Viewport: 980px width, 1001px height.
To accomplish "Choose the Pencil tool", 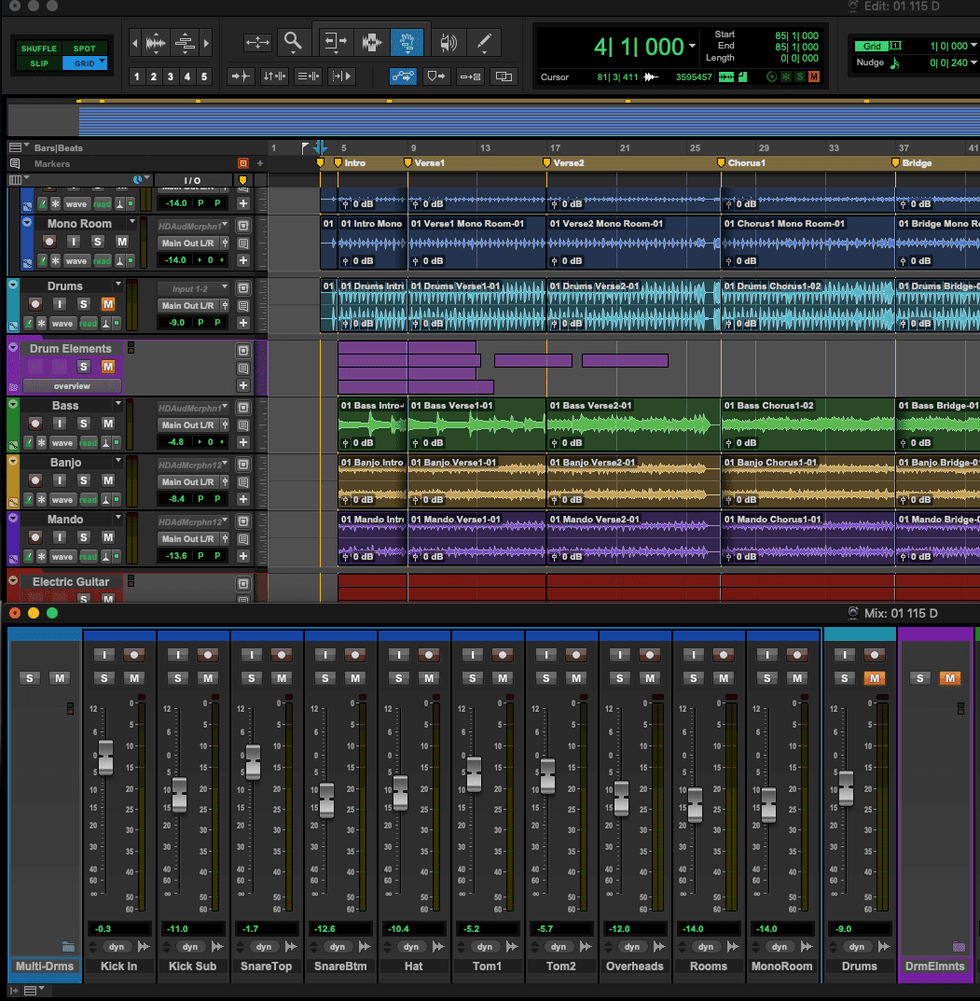I will click(484, 42).
